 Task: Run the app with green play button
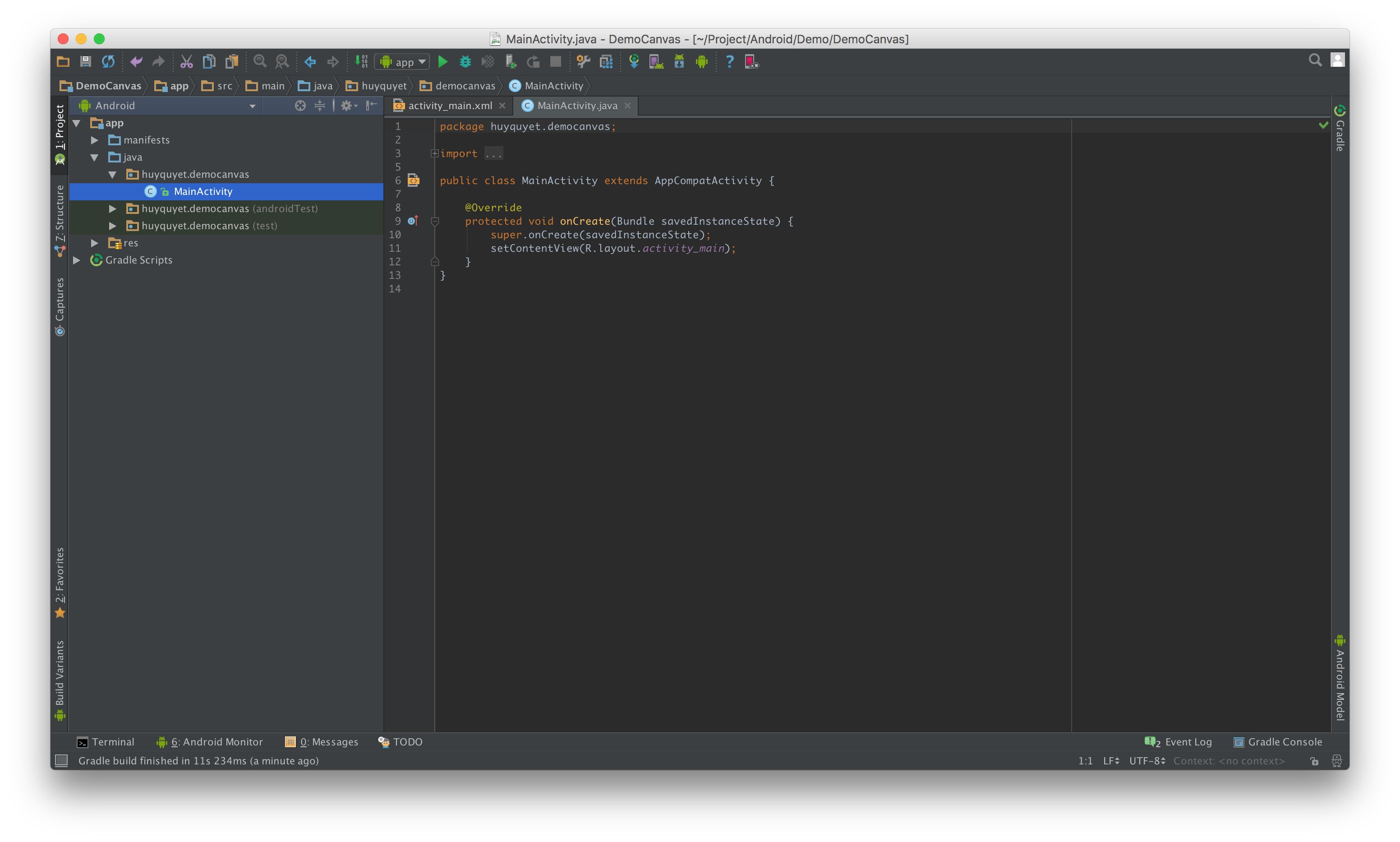pos(443,61)
